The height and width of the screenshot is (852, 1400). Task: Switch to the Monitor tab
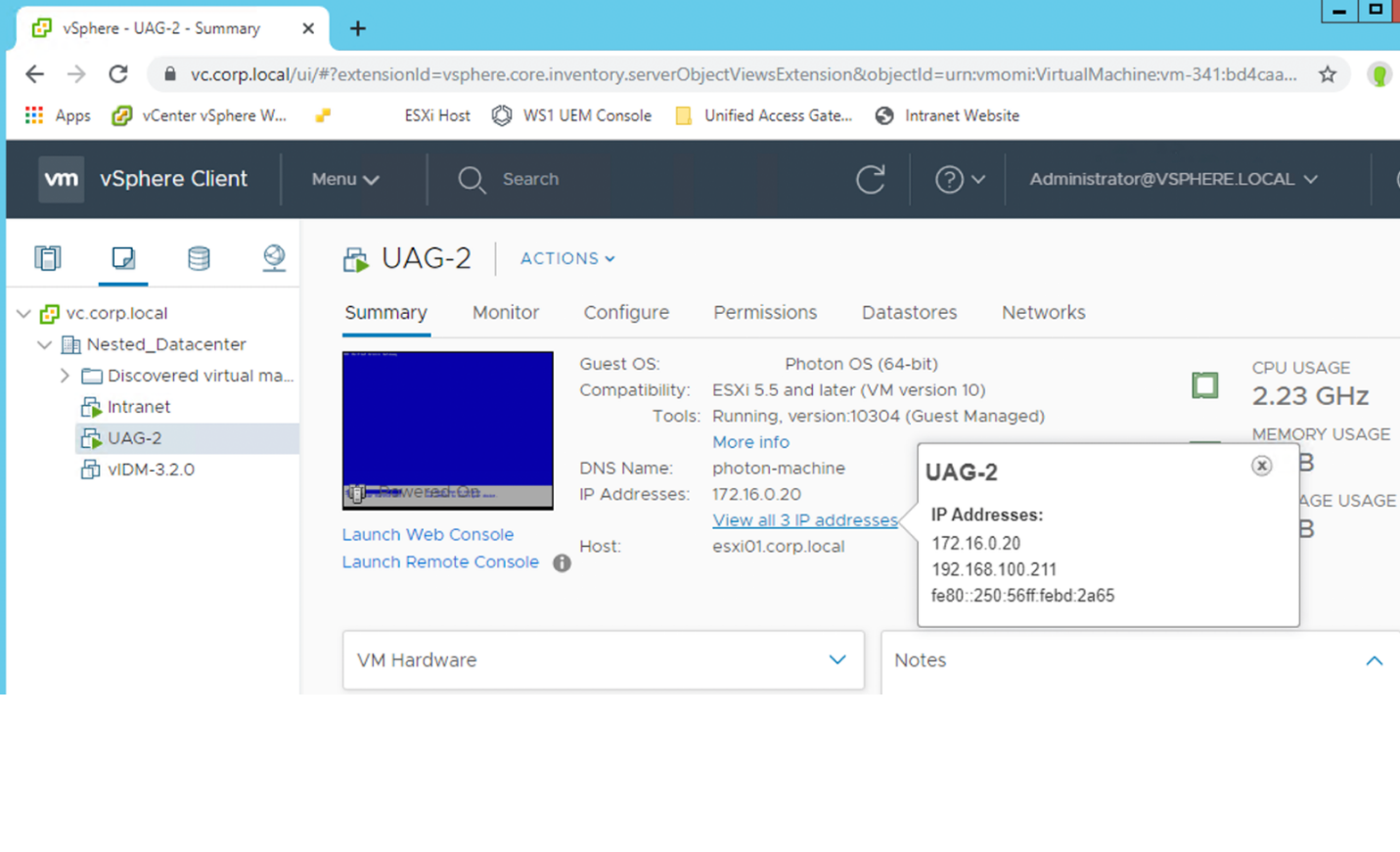pyautogui.click(x=505, y=312)
